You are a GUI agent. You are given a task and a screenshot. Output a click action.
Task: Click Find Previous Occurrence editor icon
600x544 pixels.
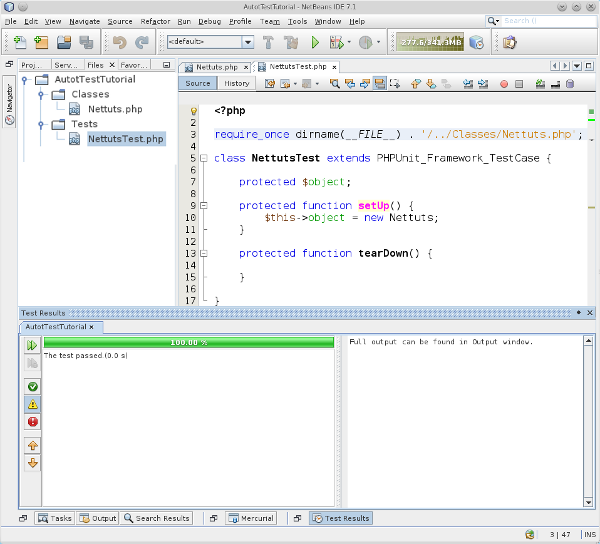tap(350, 84)
